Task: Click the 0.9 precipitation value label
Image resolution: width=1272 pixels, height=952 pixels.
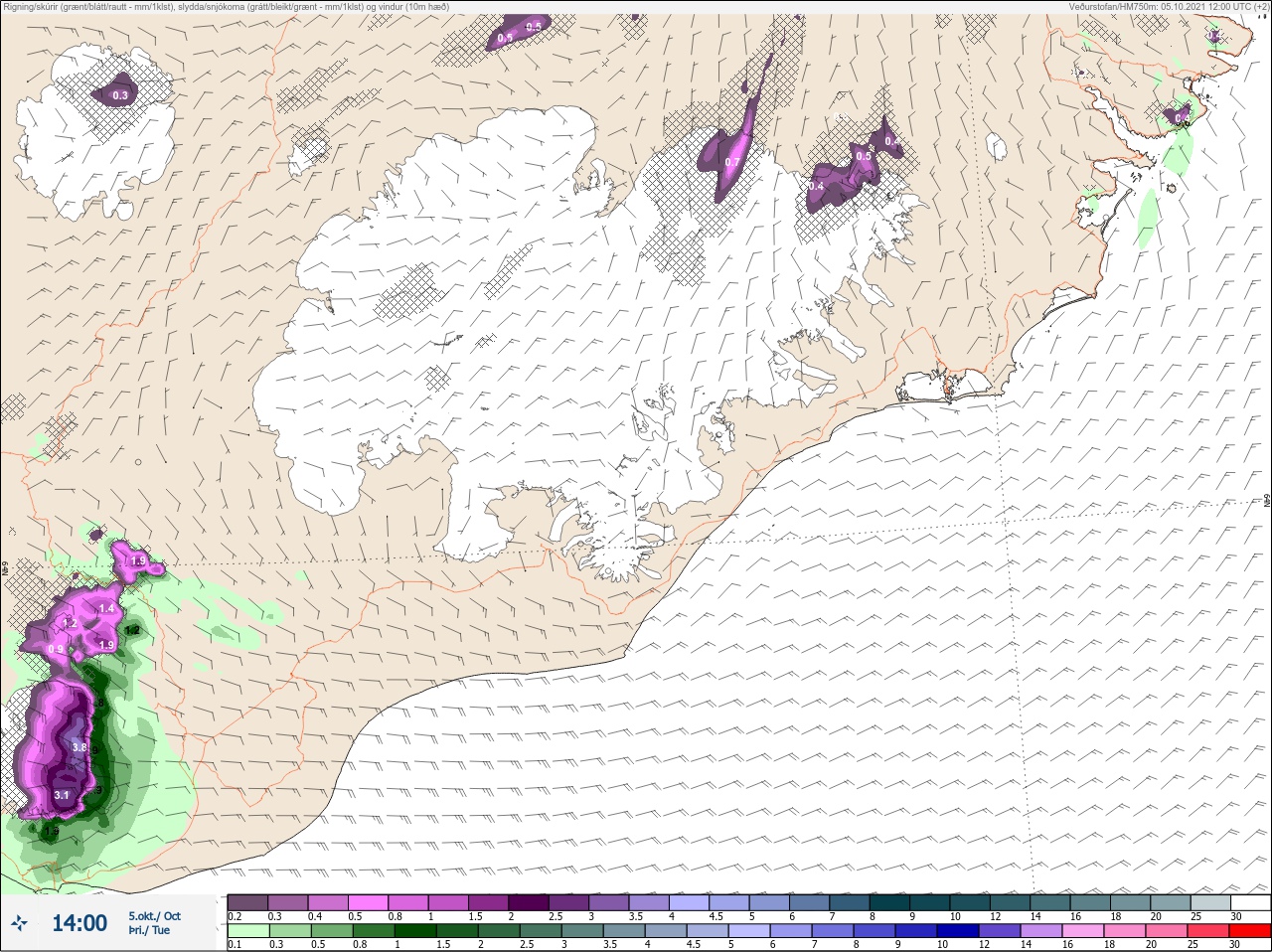Action: click(56, 650)
